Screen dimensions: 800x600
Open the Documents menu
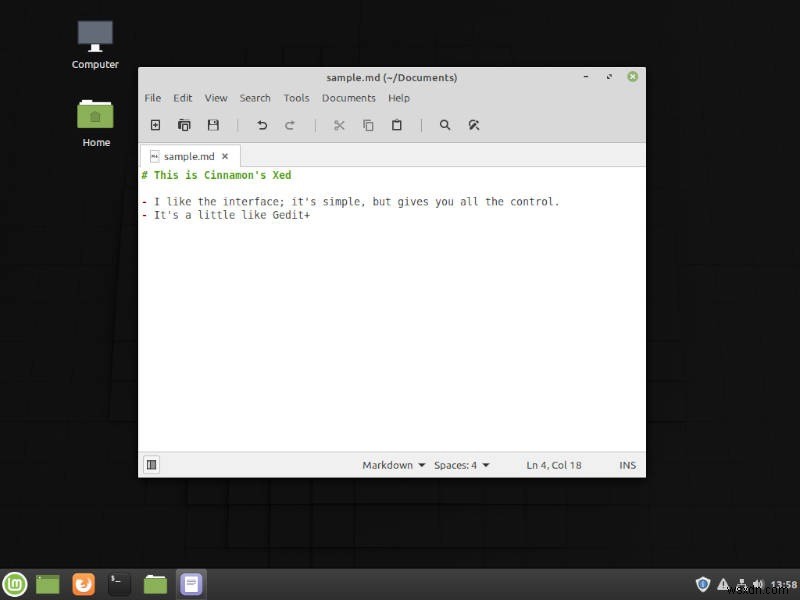point(348,98)
